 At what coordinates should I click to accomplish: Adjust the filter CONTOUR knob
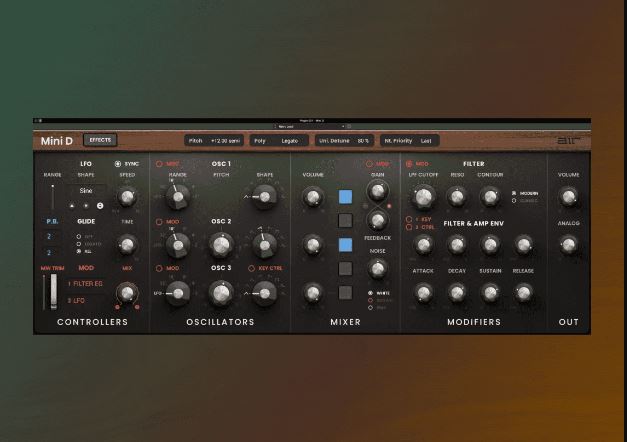pyautogui.click(x=490, y=196)
